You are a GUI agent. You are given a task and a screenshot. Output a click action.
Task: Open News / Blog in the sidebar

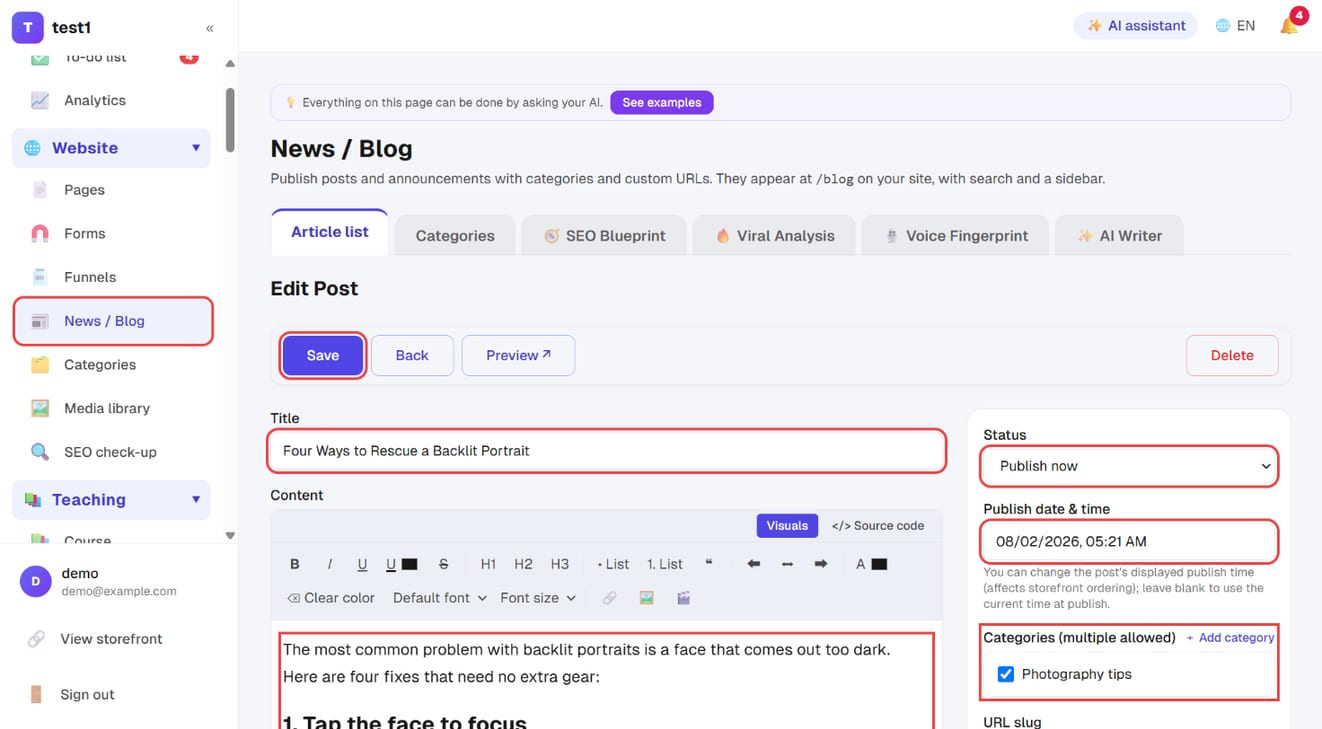113,321
